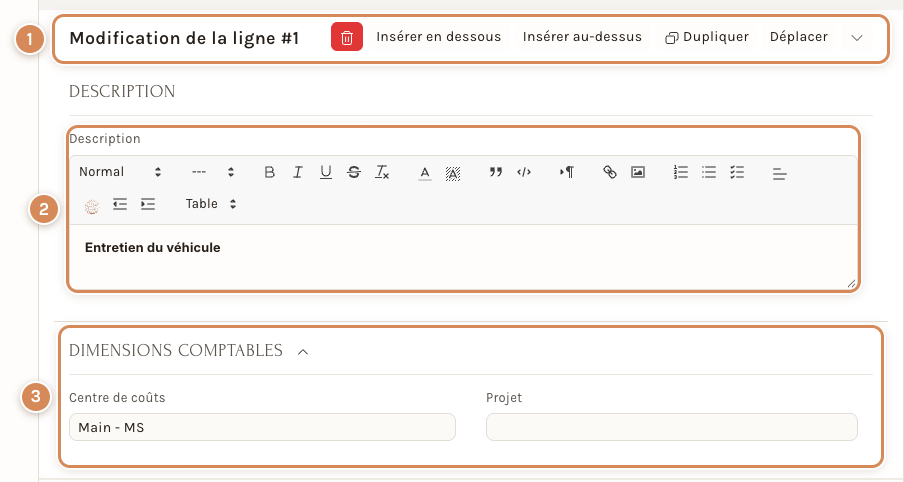Open text alignment options
The width and height of the screenshot is (904, 482).
[x=779, y=173]
